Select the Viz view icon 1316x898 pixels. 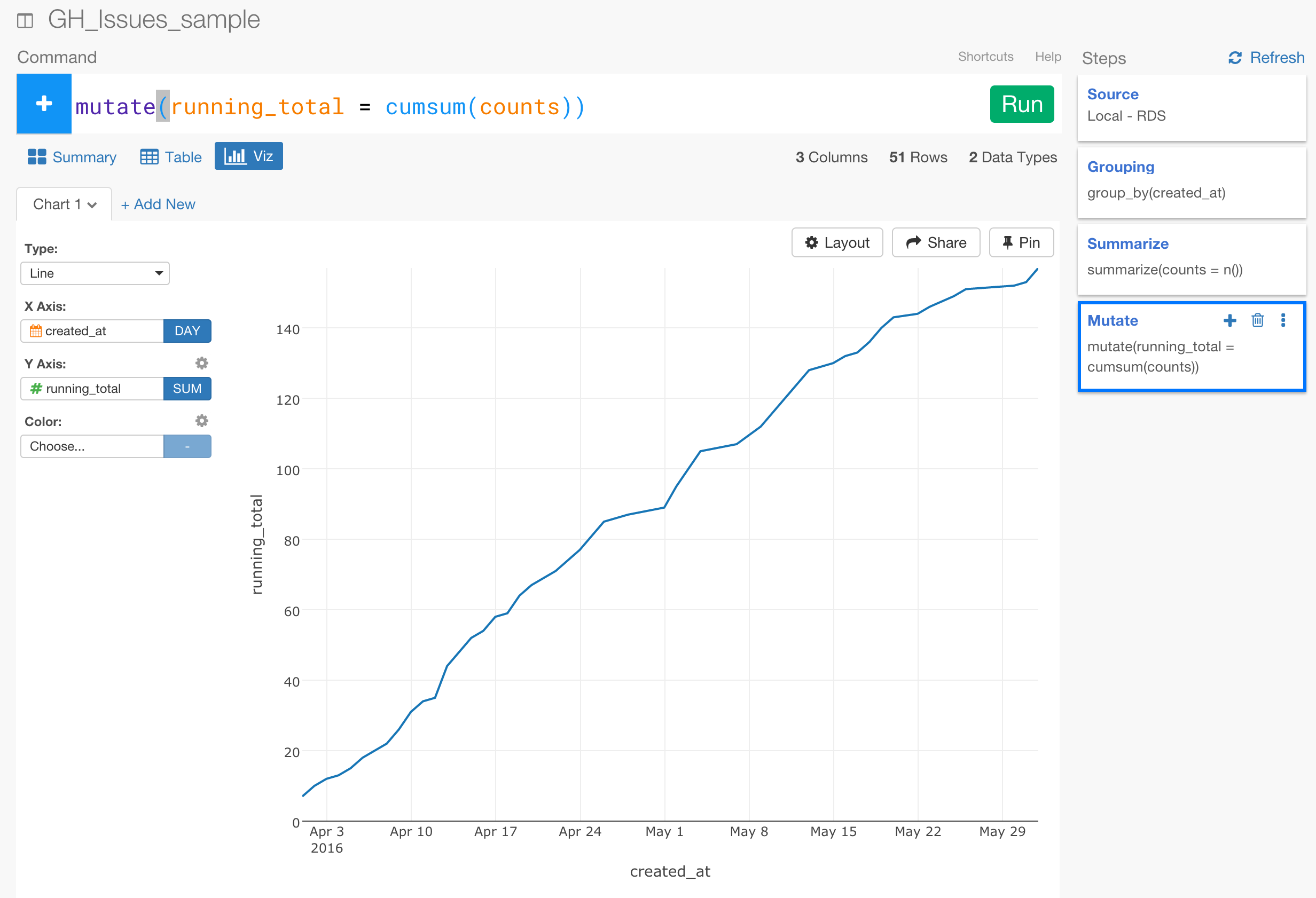tap(248, 156)
